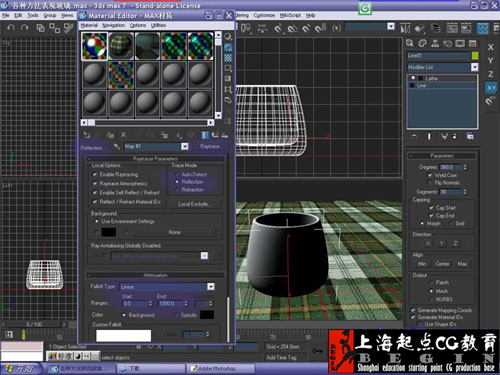Click the Start range input field
The width and height of the screenshot is (500, 375).
pyautogui.click(x=134, y=303)
